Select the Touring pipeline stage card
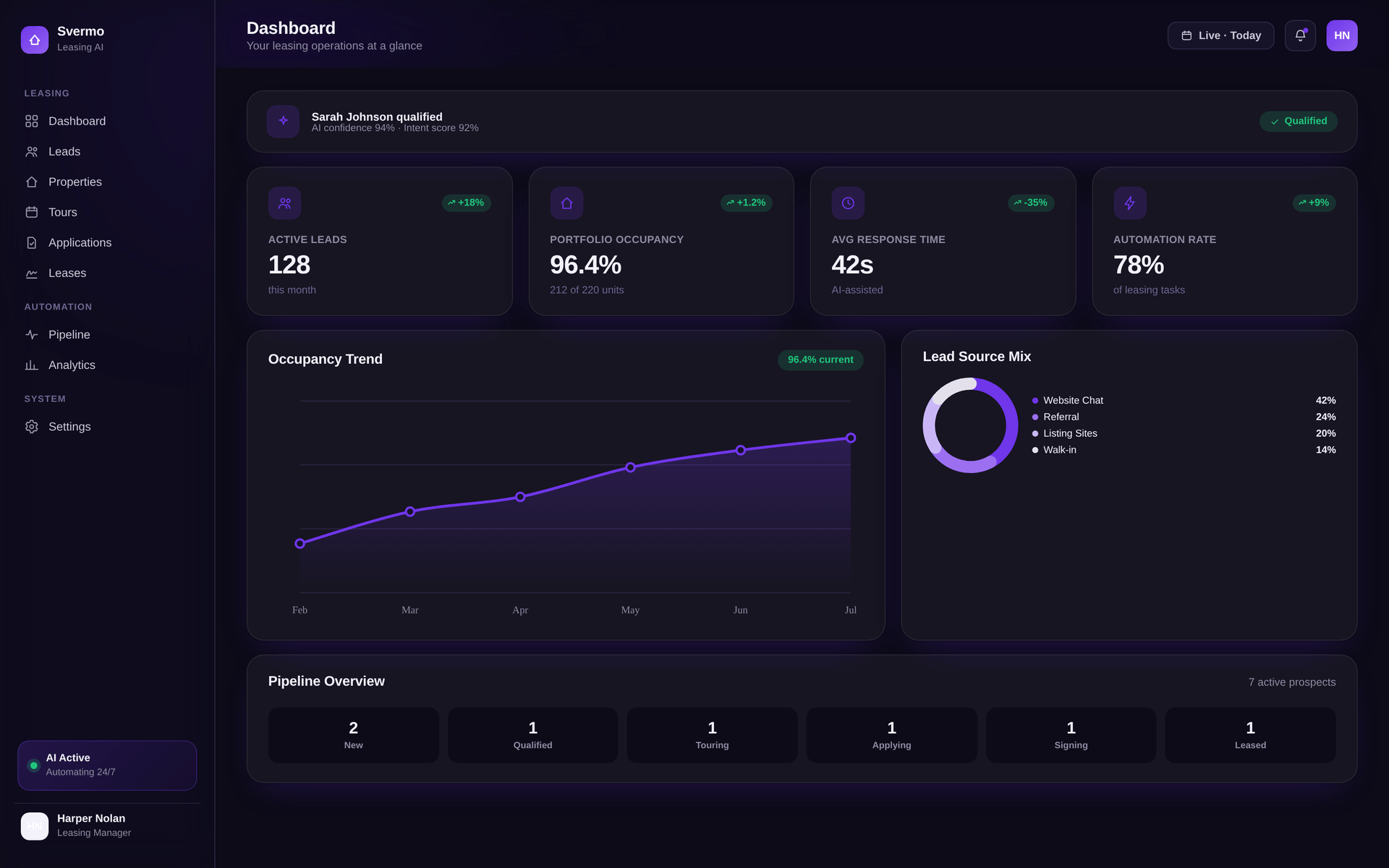The image size is (1389, 868). click(712, 735)
